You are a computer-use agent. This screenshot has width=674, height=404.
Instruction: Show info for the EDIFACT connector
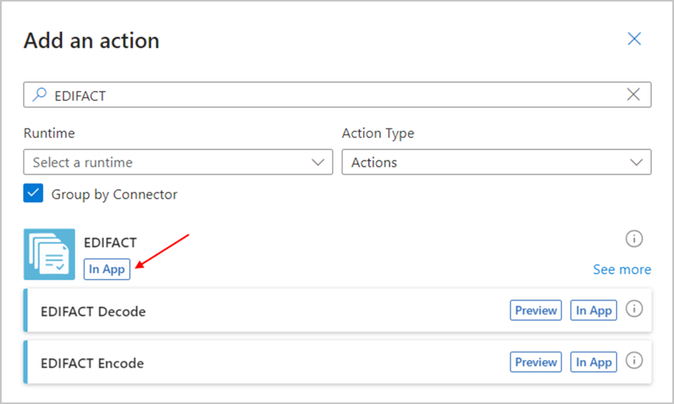(634, 239)
